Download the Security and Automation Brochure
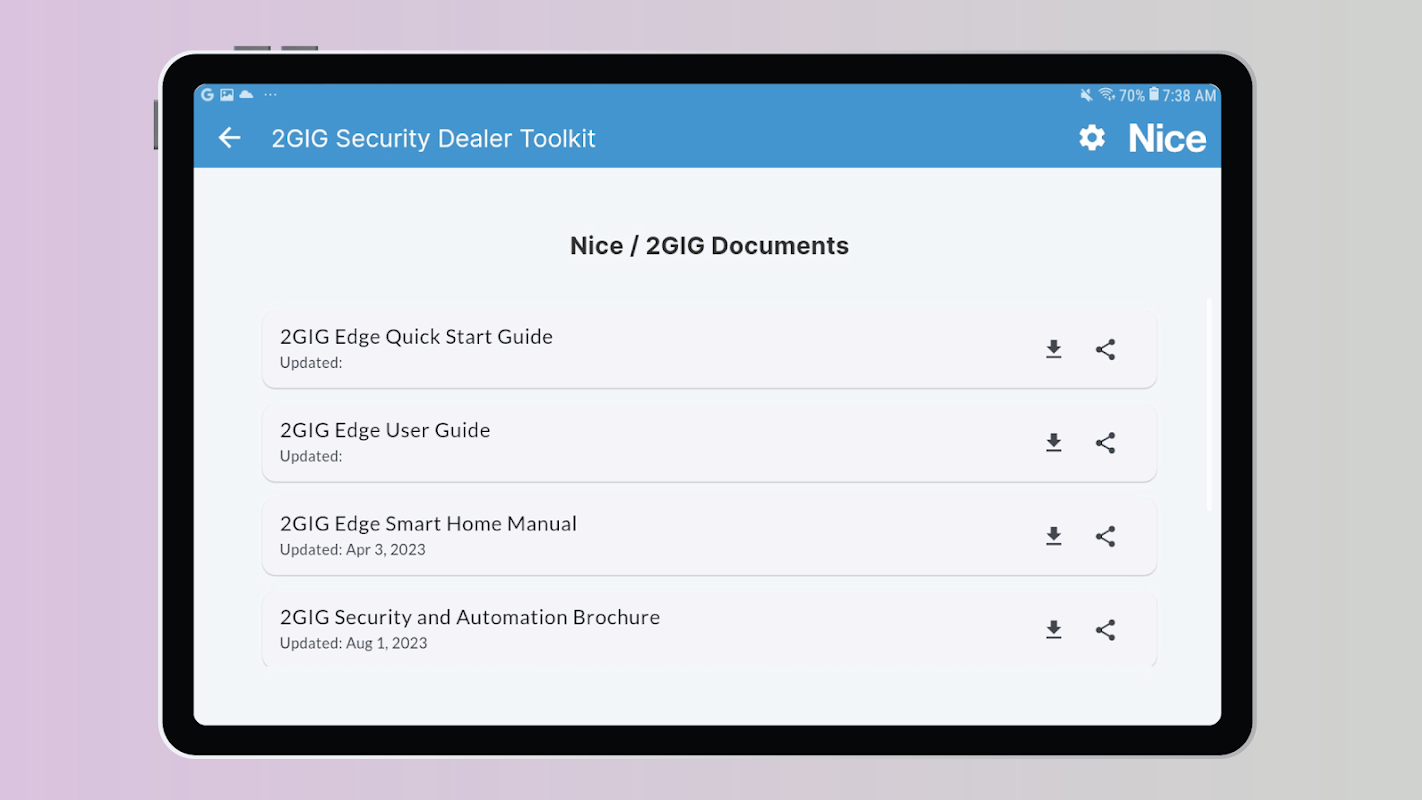This screenshot has height=800, width=1422. [1053, 630]
